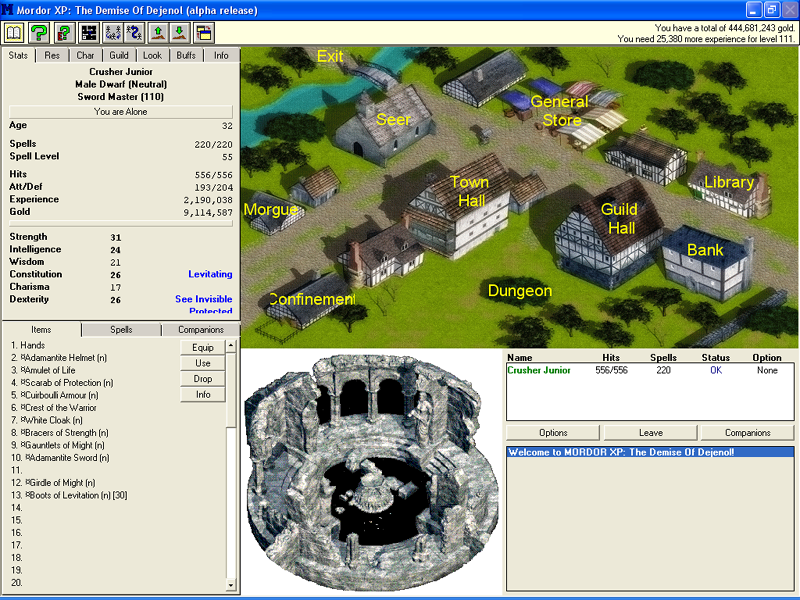Click the figures with blue S-arrow icon

tap(136, 32)
